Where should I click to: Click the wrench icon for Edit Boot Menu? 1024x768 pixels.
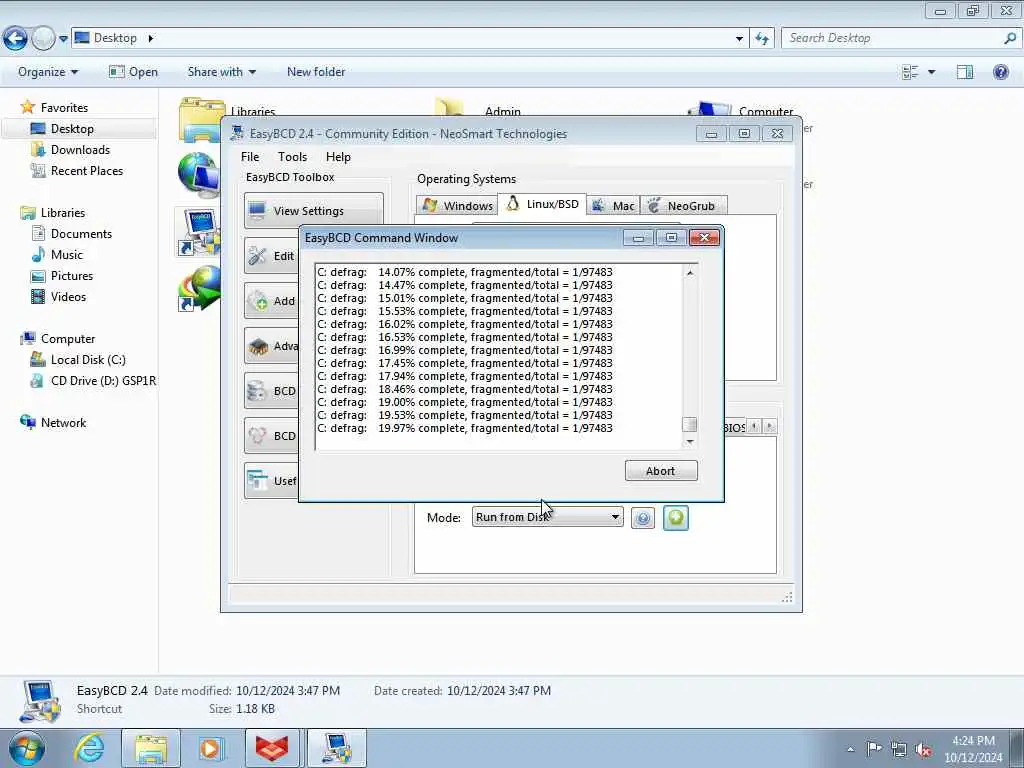click(x=257, y=256)
